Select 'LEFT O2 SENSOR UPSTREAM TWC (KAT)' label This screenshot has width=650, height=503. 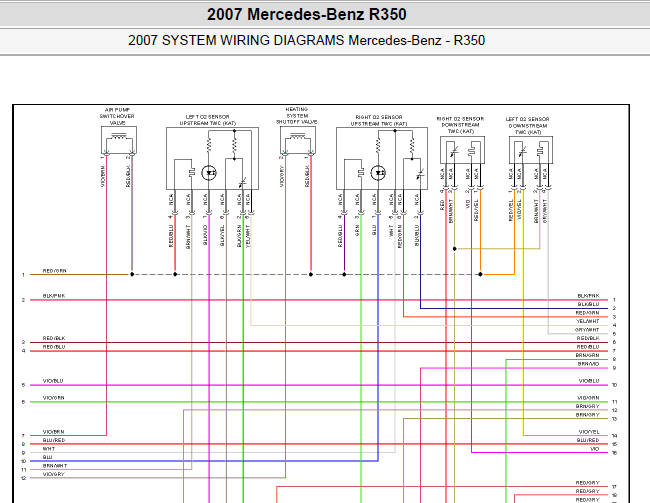click(208, 120)
